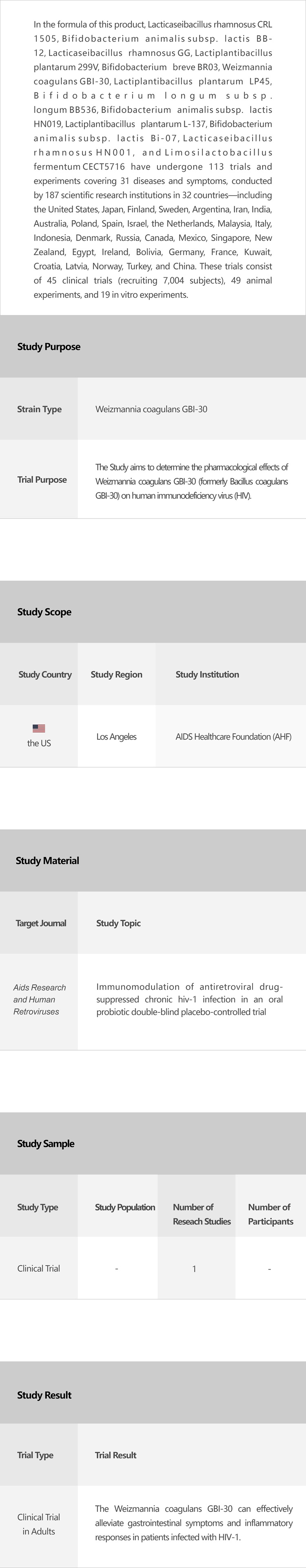The image size is (306, 1568).
Task: Click the US flag icon
Action: coord(39,728)
